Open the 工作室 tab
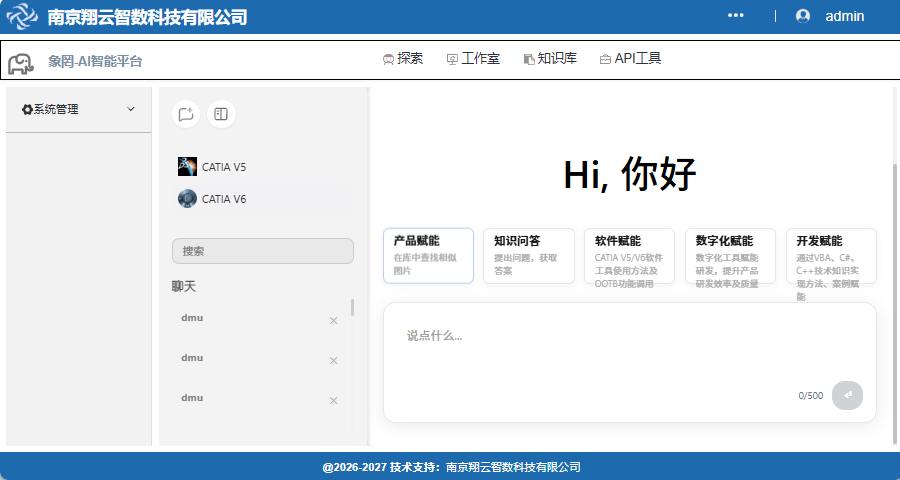The height and width of the screenshot is (480, 900). [x=473, y=59]
